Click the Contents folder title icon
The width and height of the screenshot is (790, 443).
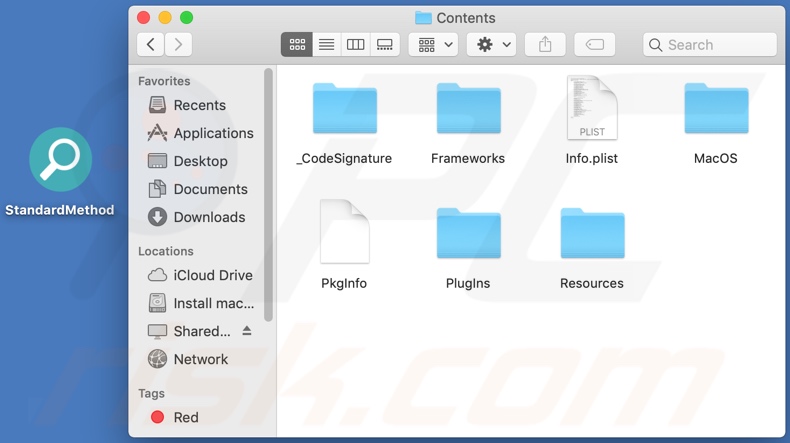pos(423,18)
